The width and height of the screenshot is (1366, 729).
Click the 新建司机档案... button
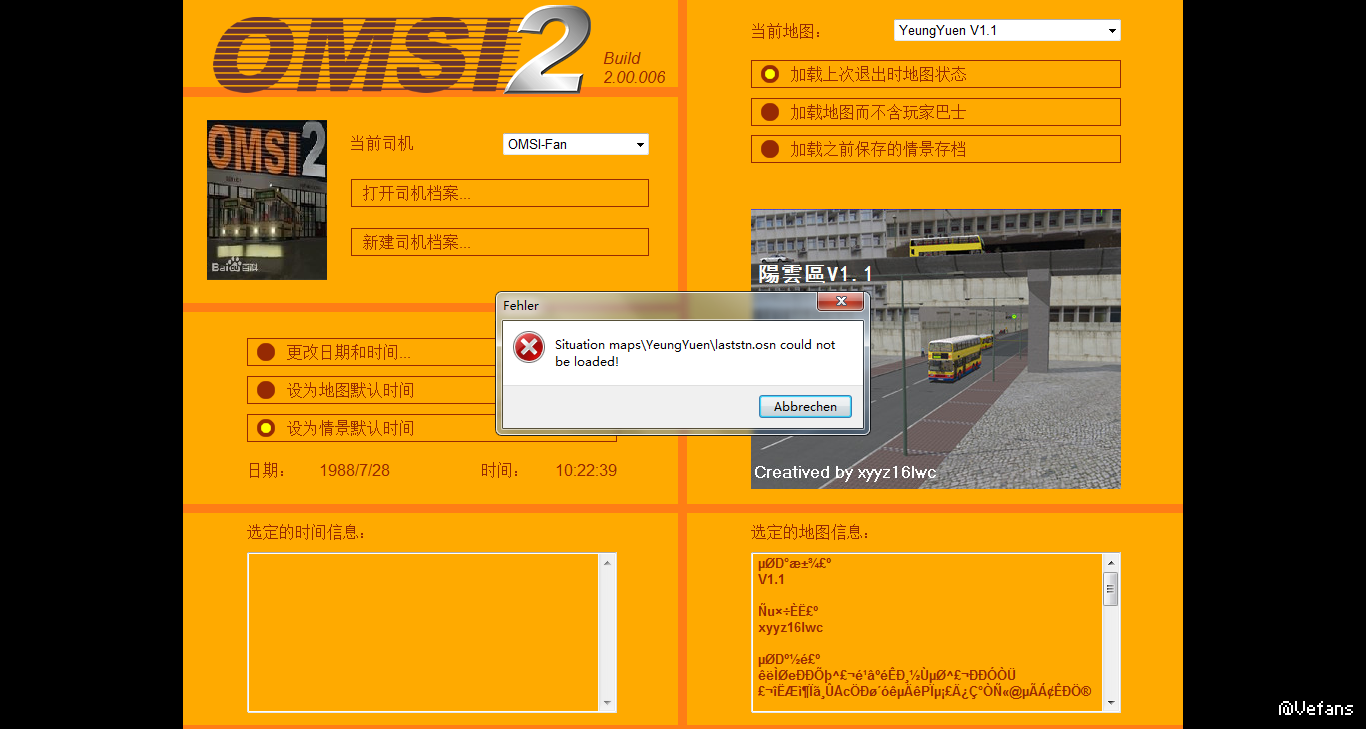tap(500, 242)
